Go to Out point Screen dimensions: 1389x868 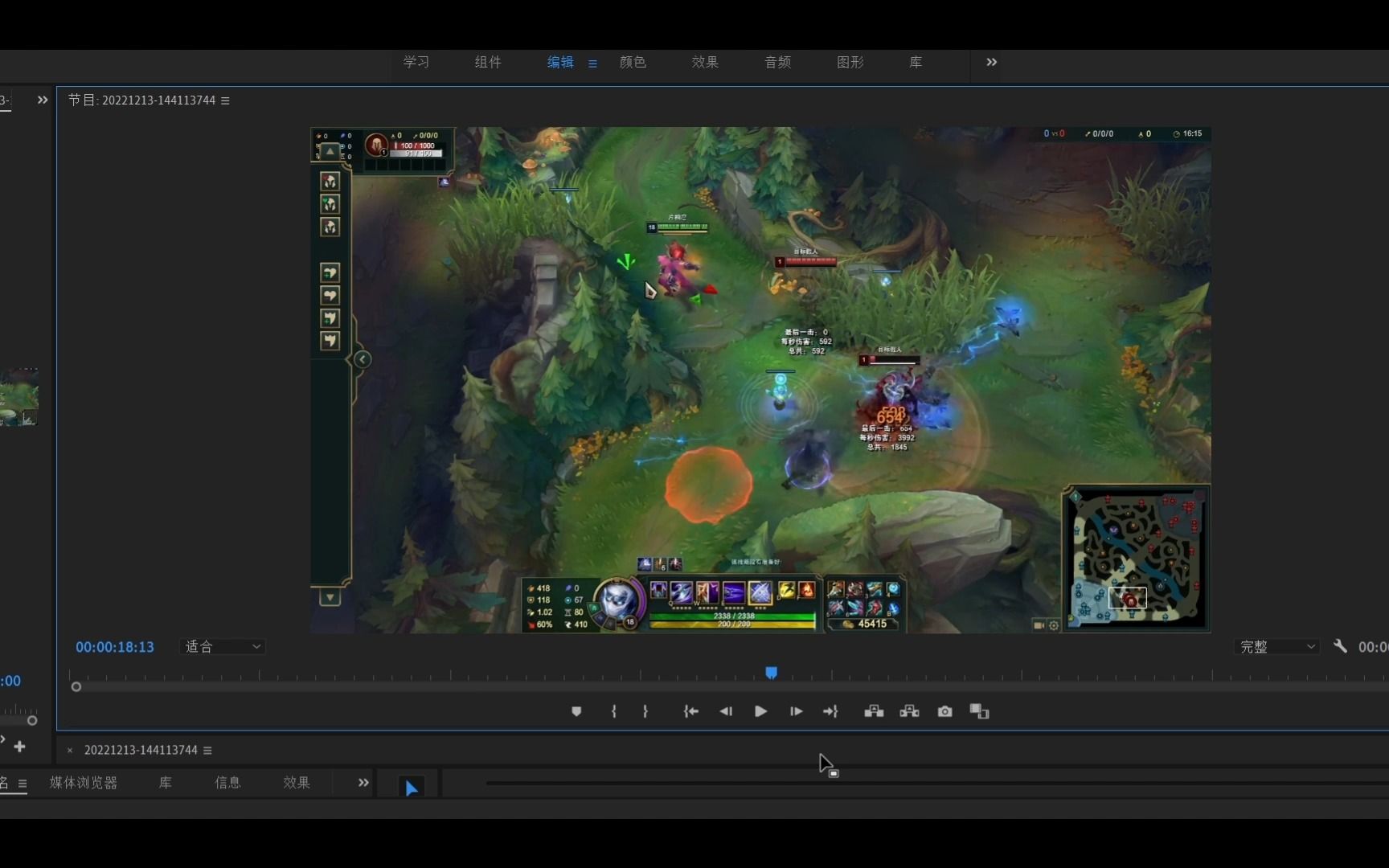click(x=830, y=711)
